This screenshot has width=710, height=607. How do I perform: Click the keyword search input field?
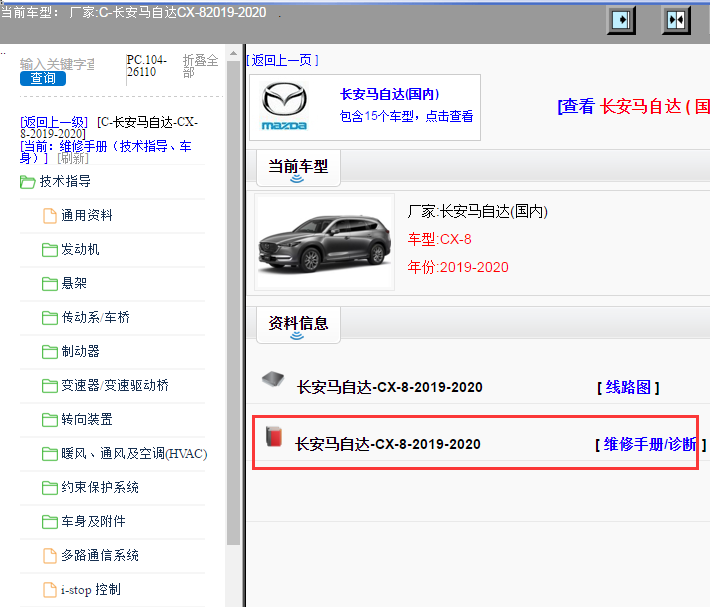coord(58,64)
